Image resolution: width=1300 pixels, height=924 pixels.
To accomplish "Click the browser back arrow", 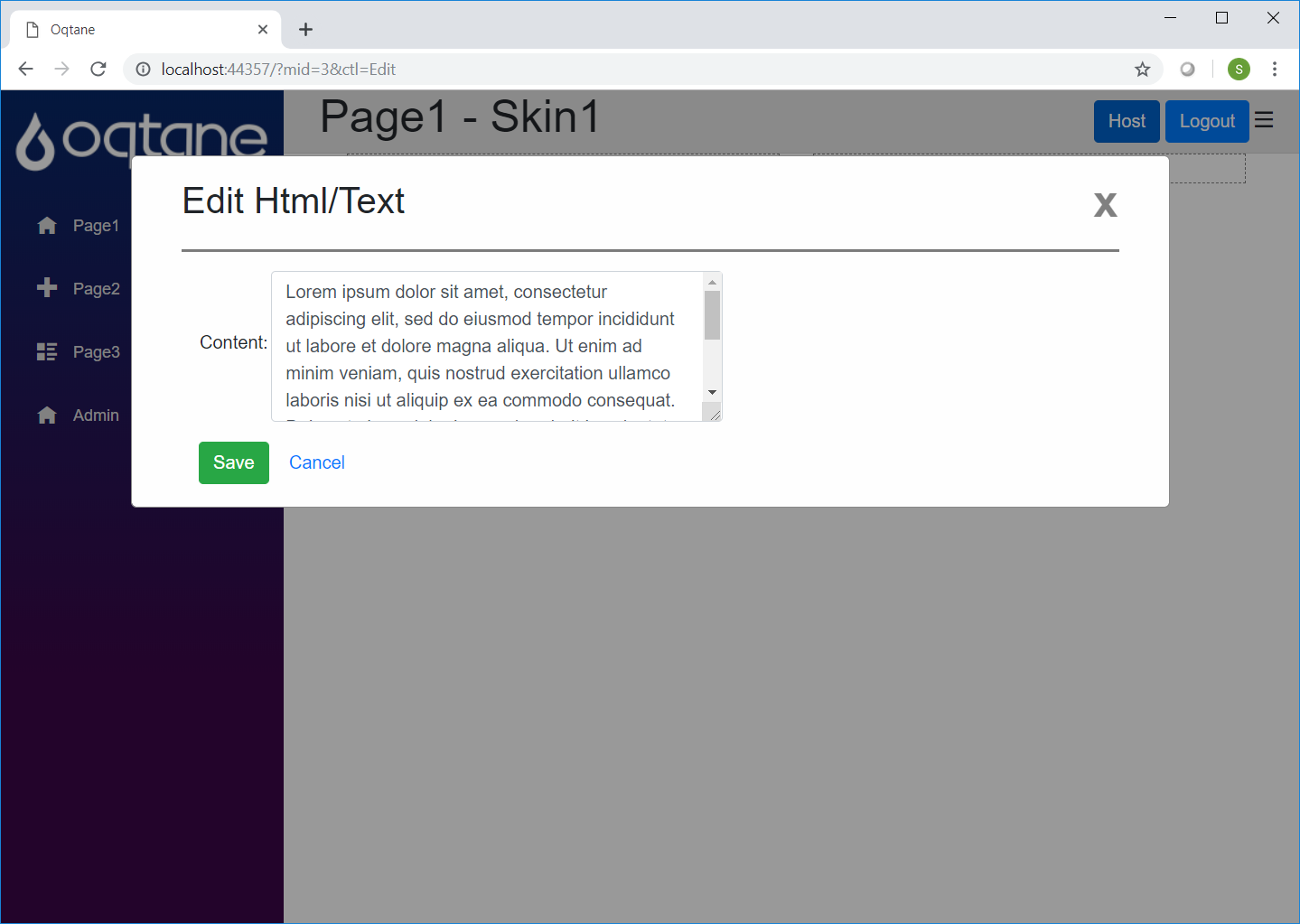I will tap(25, 70).
